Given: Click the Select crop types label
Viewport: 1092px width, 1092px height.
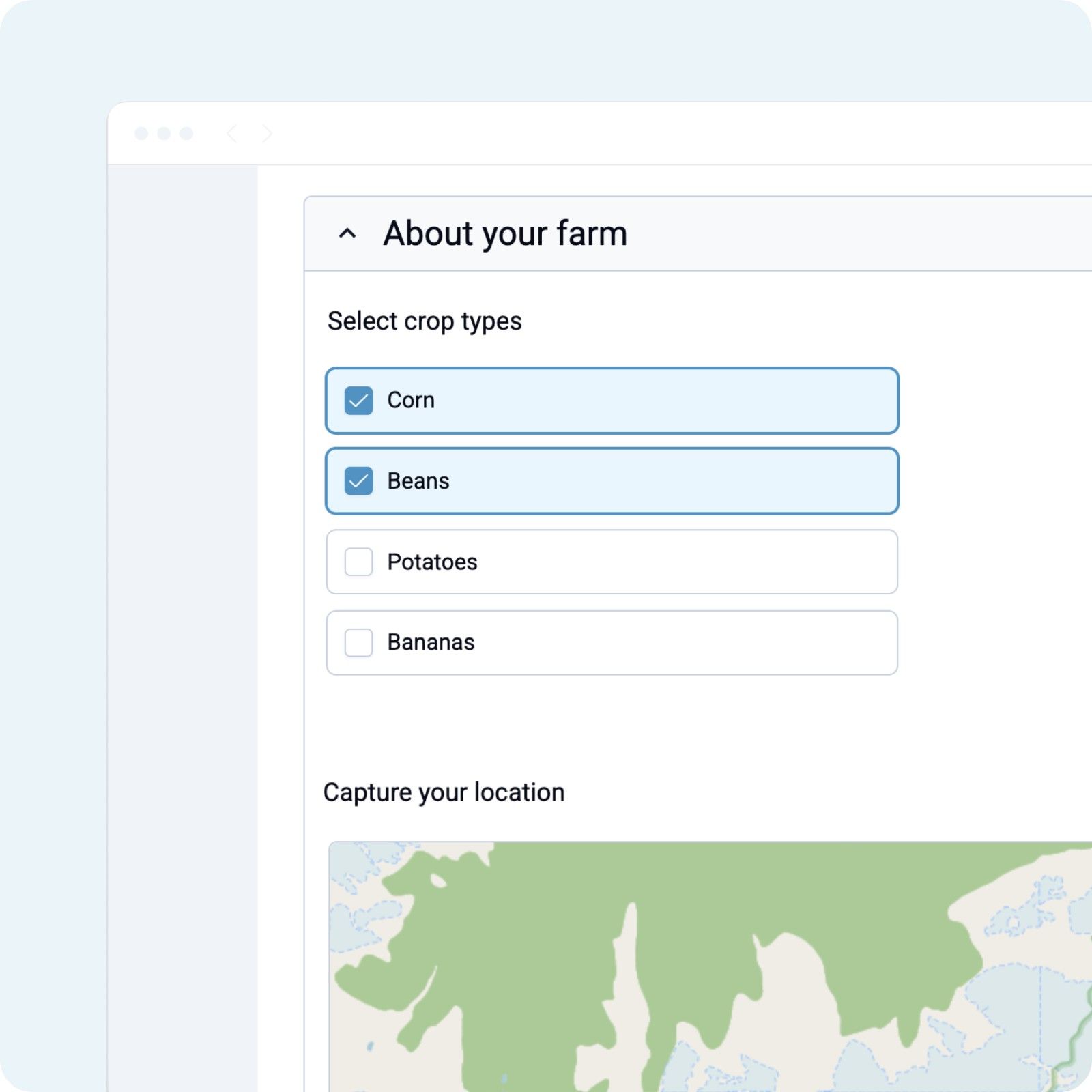Looking at the screenshot, I should (424, 321).
